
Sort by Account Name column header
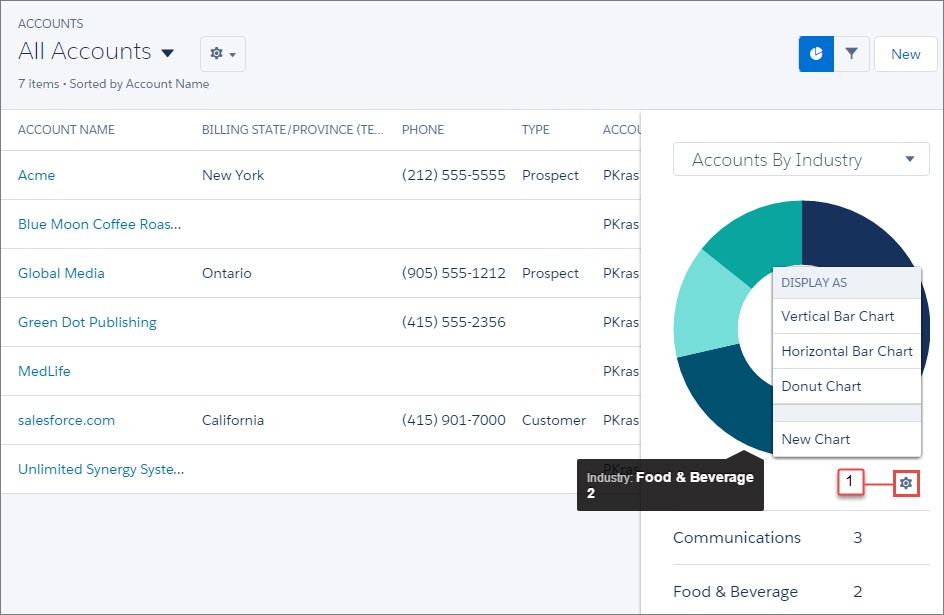66,130
